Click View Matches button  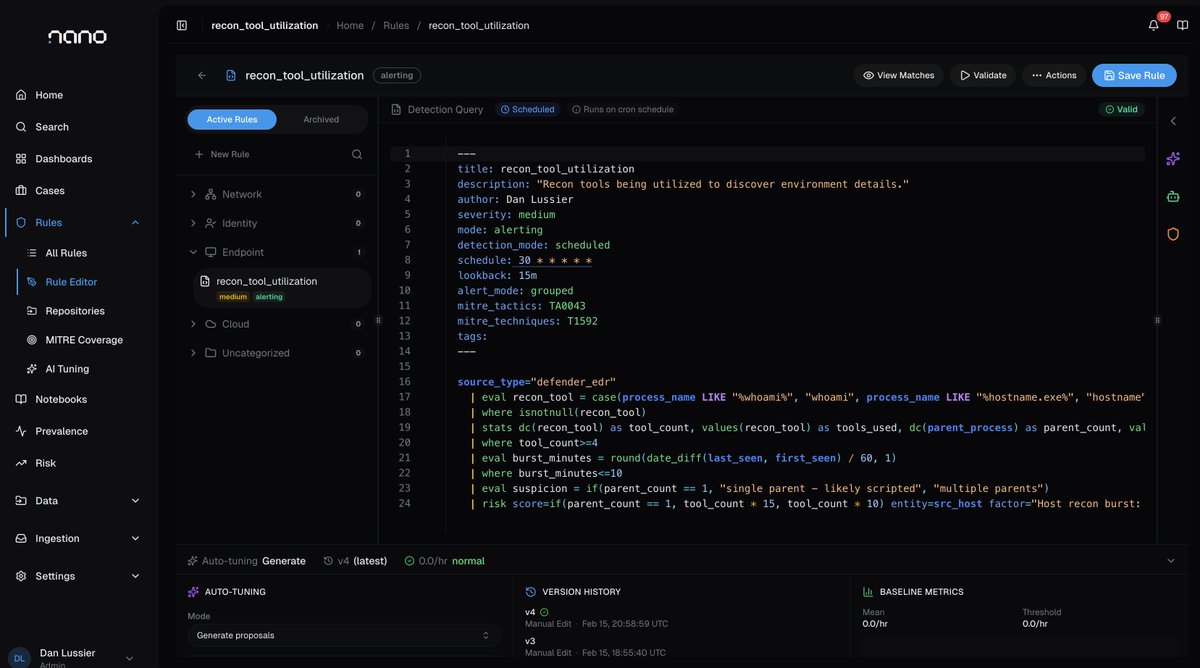[898, 75]
